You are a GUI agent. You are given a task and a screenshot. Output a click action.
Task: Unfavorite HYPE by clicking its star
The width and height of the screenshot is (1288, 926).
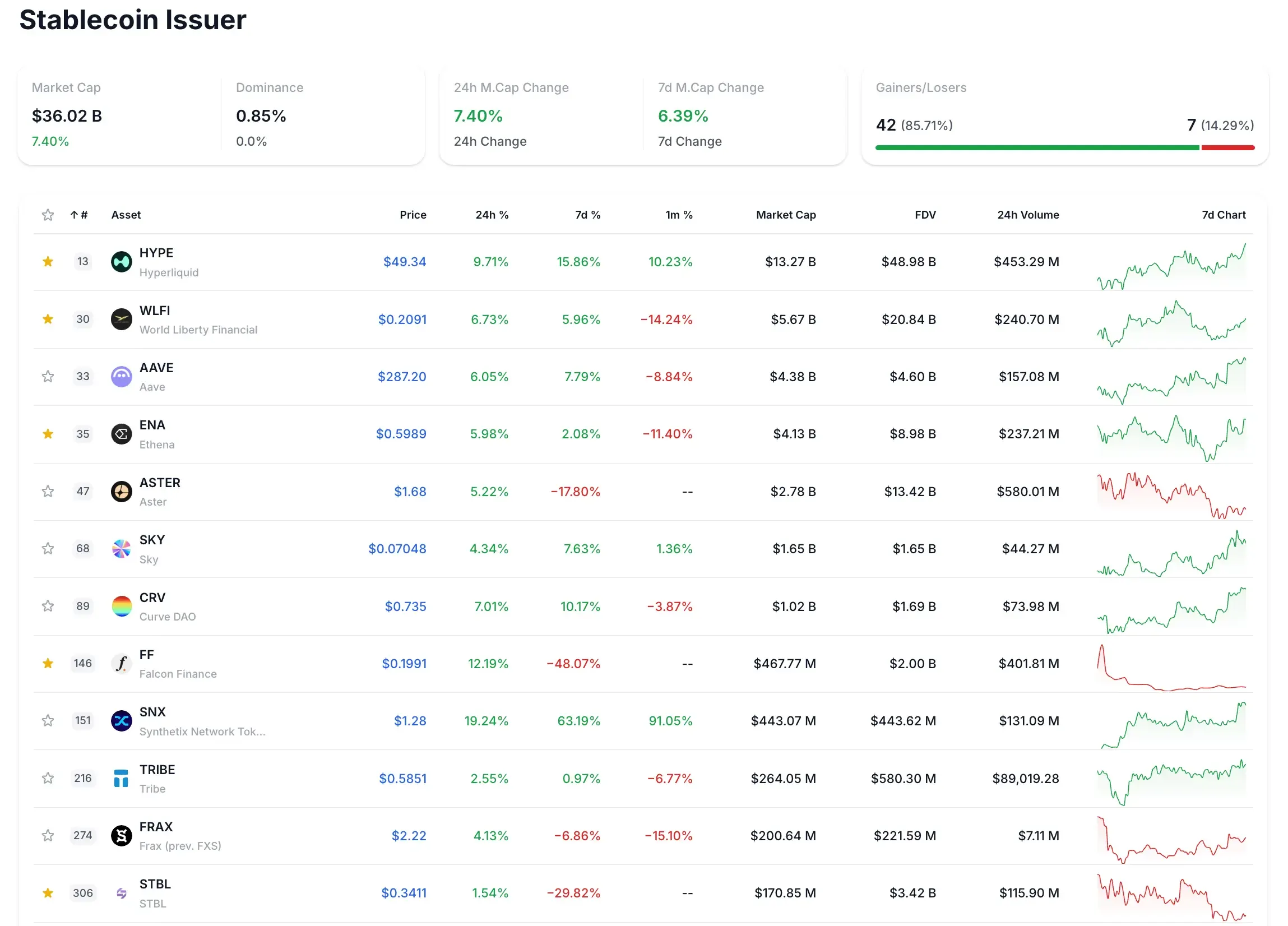click(x=48, y=262)
